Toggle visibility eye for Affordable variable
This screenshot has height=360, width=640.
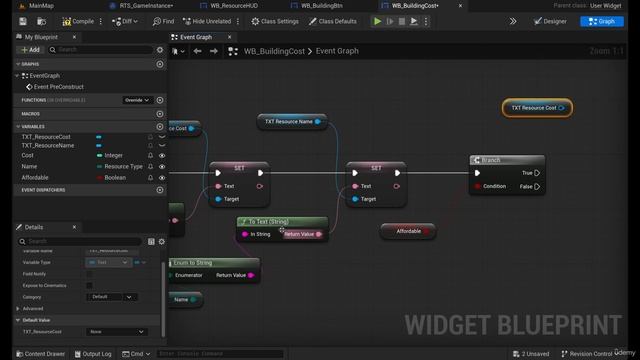[162, 178]
